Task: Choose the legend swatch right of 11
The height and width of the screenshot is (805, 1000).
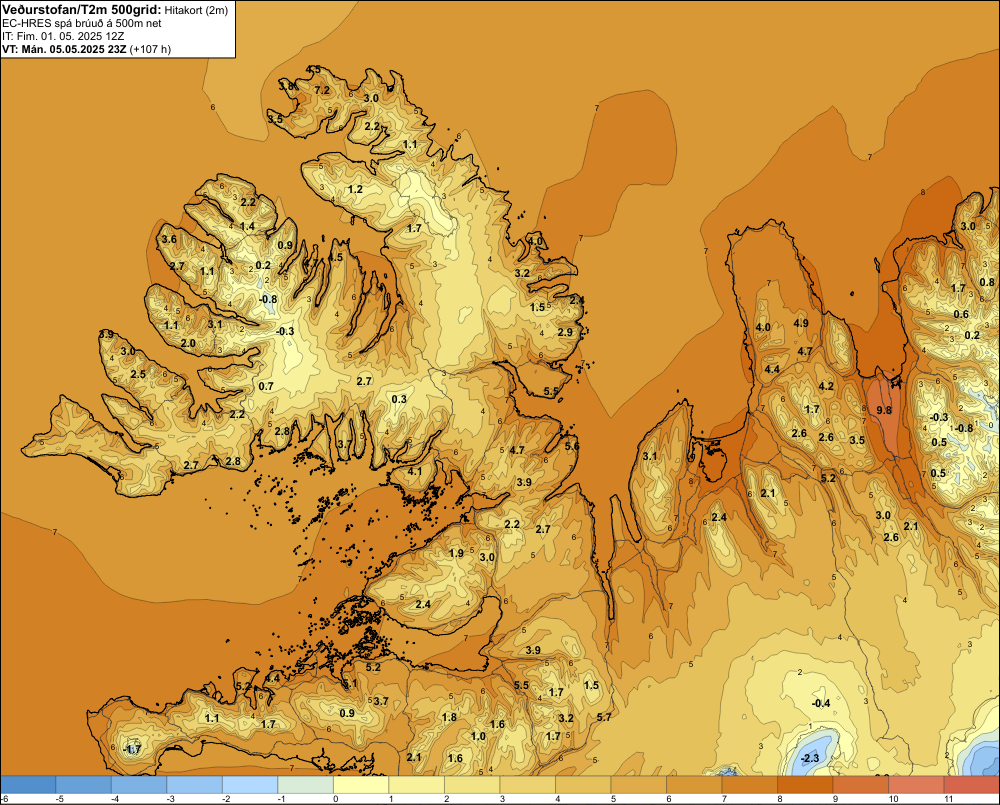Action: click(972, 785)
